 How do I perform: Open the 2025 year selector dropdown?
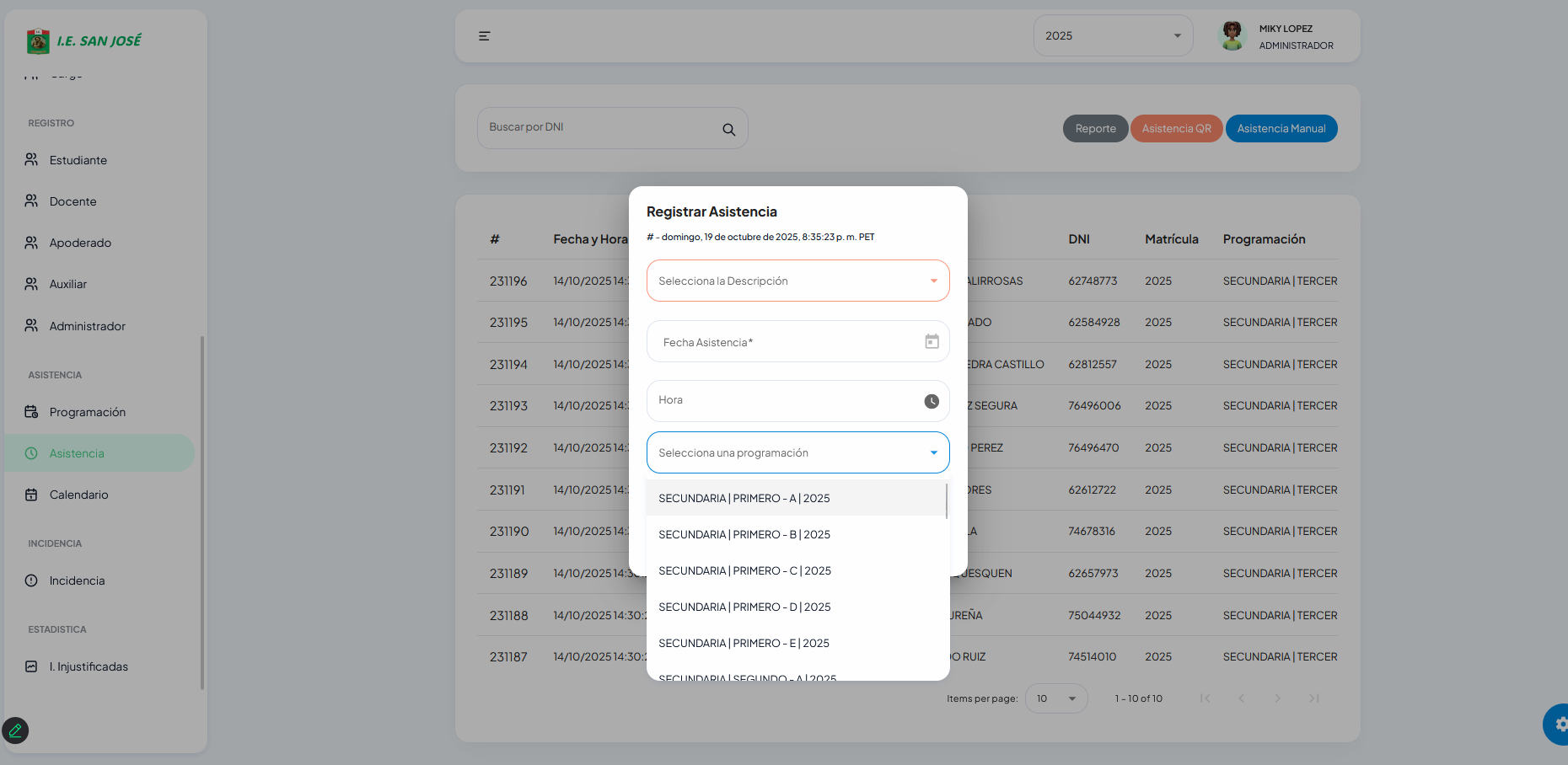1113,35
